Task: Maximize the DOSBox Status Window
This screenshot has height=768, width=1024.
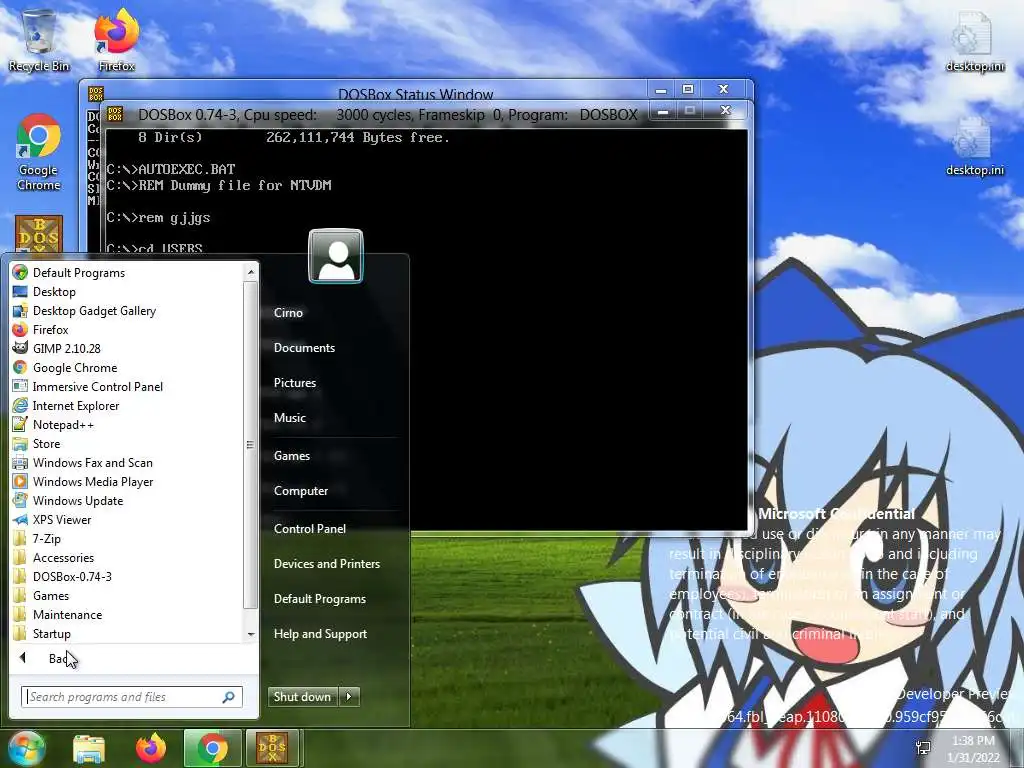Action: (688, 89)
